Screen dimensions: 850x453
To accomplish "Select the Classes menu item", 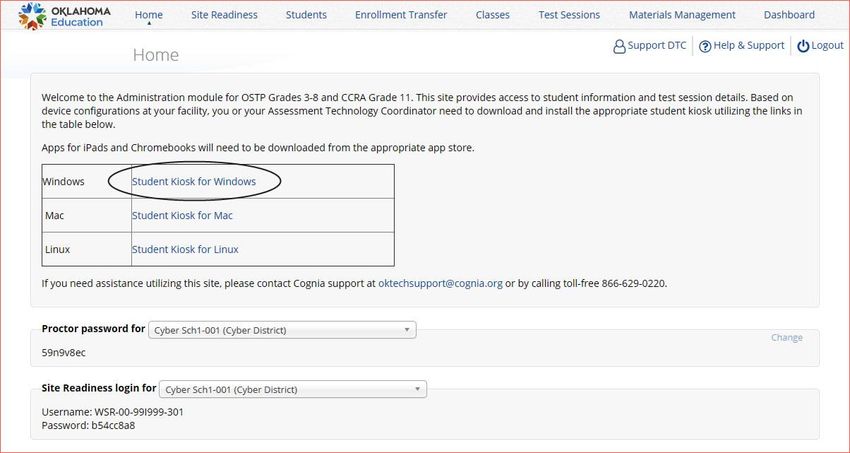I will pos(493,15).
